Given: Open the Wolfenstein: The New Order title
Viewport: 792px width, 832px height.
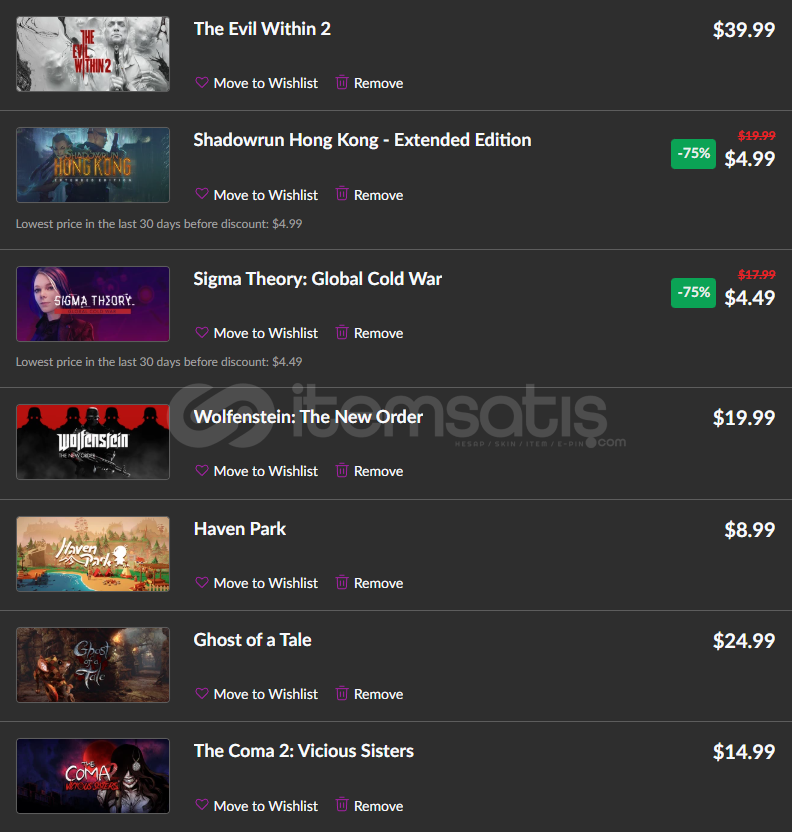Looking at the screenshot, I should coord(308,417).
